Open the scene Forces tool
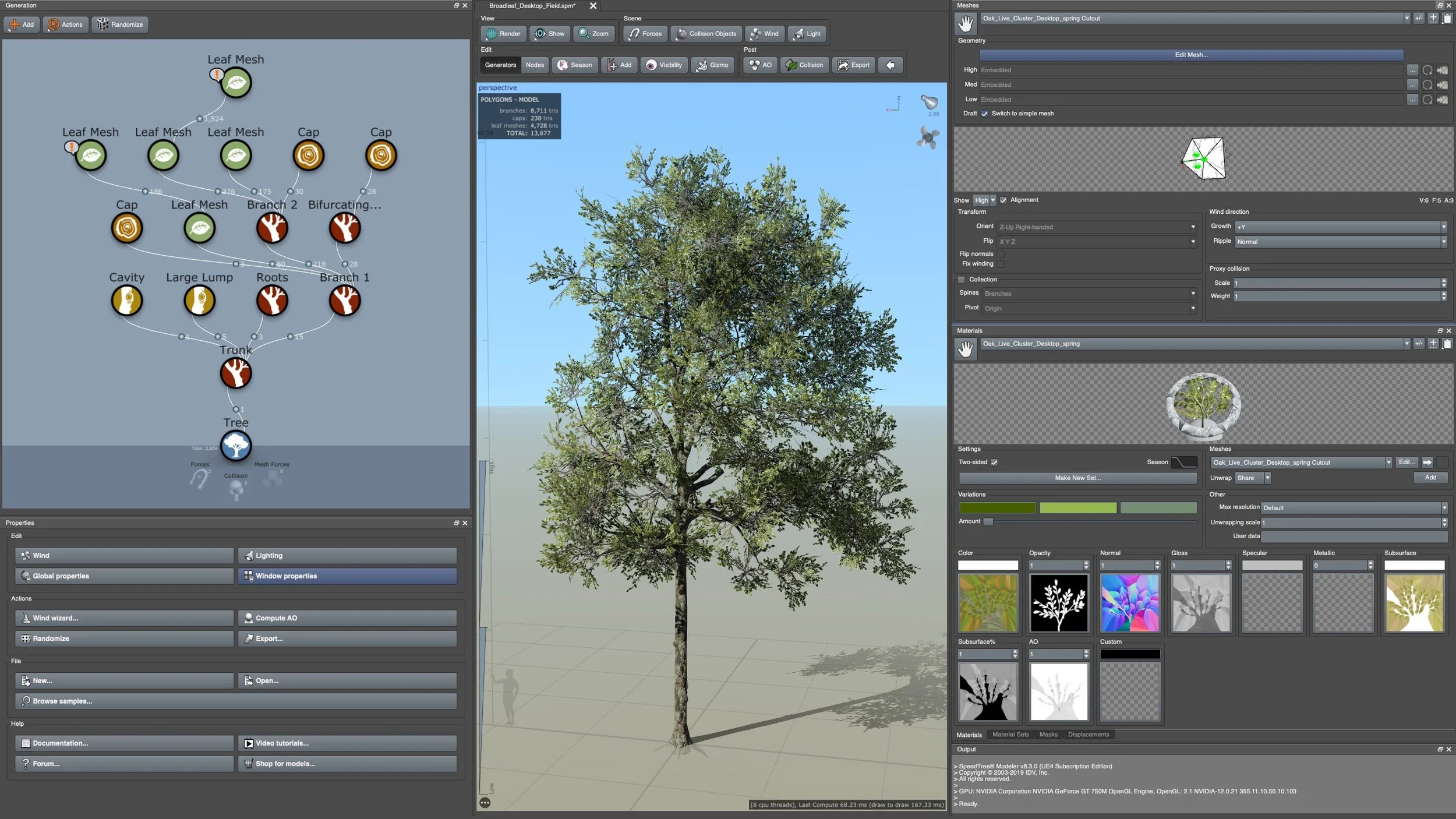The height and width of the screenshot is (819, 1456). click(x=645, y=34)
